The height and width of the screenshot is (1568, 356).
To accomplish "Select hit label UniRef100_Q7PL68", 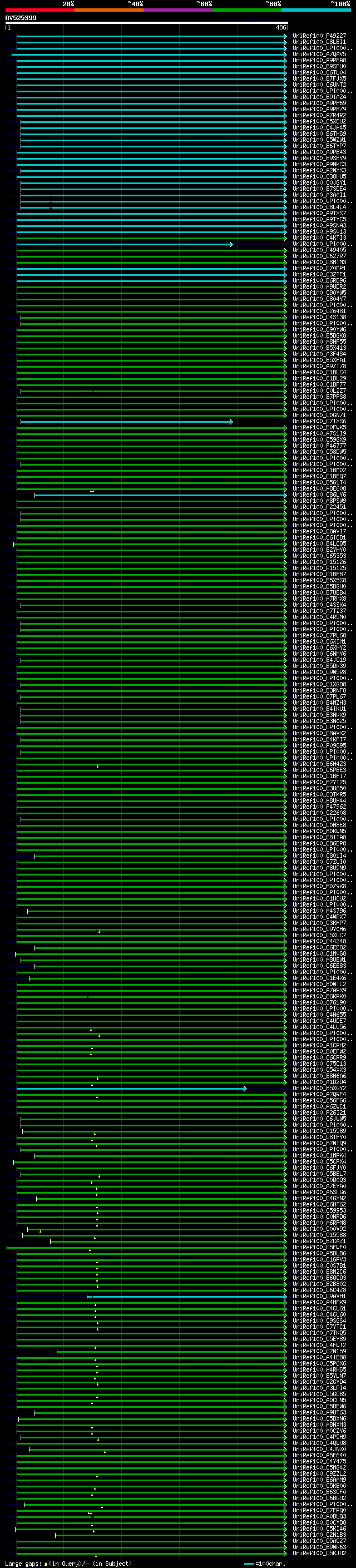I will click(319, 635).
